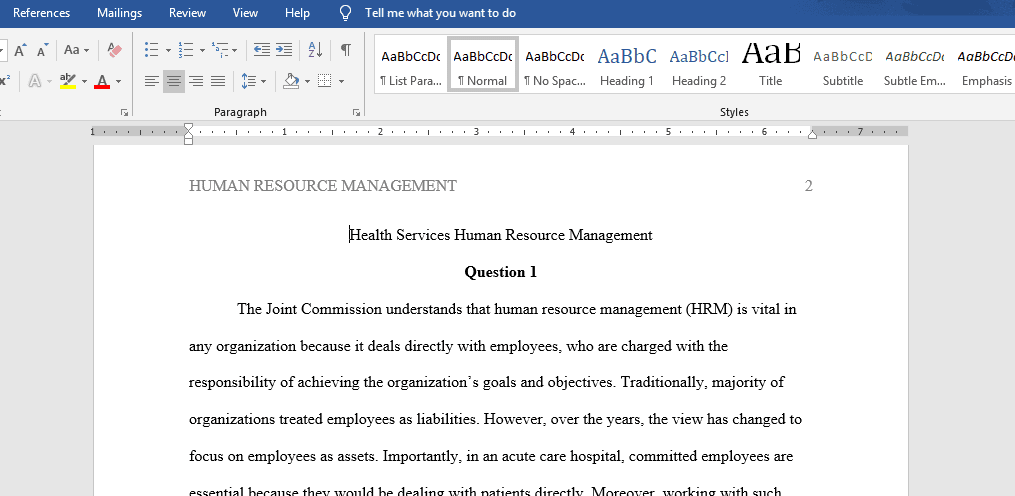Decrease paragraph indent
Viewport: 1015px width, 496px height.
262,50
